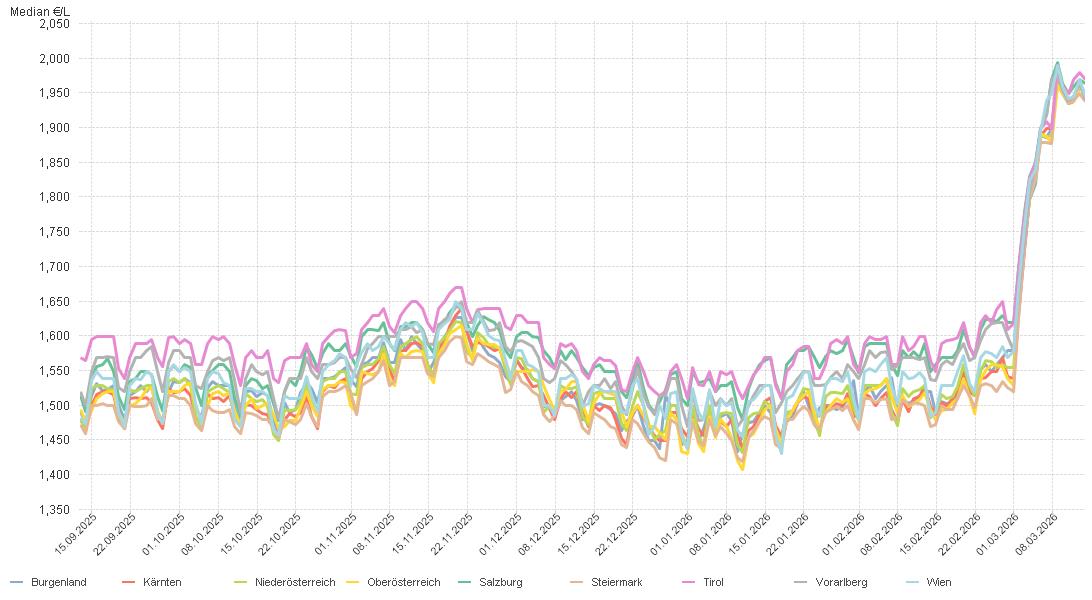
Task: Select the Vorarlberg legend label
Action: 841,582
